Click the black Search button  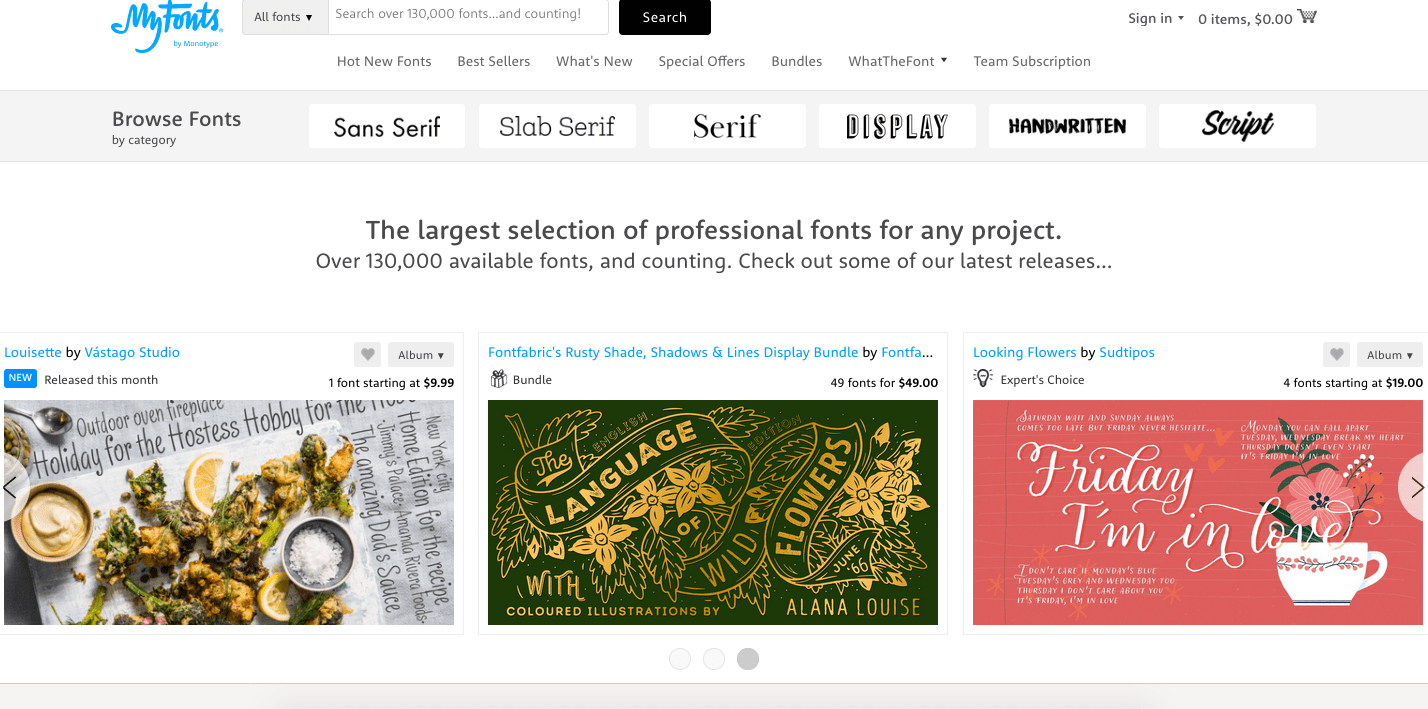click(665, 17)
